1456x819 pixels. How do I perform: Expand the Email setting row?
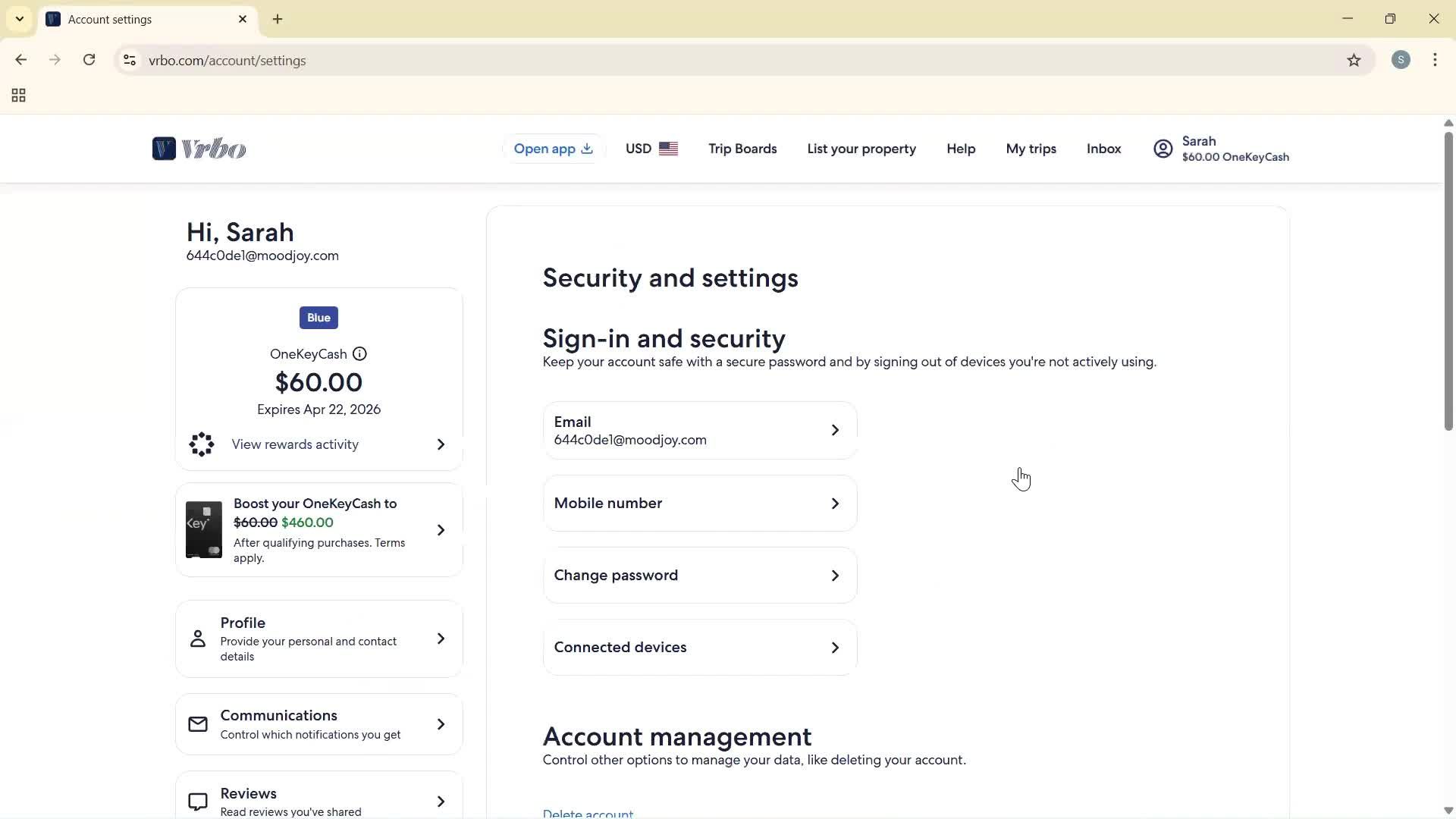(x=699, y=430)
